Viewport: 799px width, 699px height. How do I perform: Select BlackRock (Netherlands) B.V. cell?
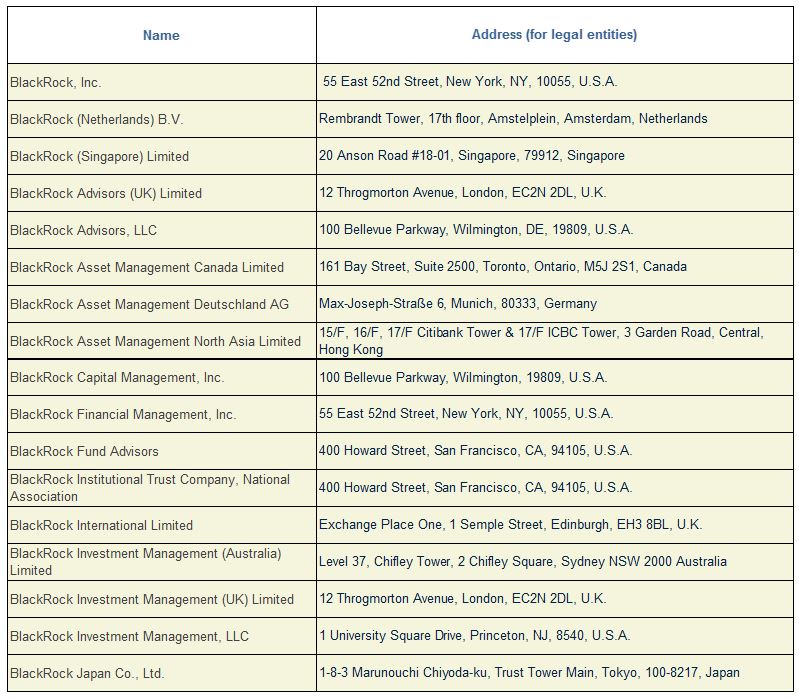point(162,119)
